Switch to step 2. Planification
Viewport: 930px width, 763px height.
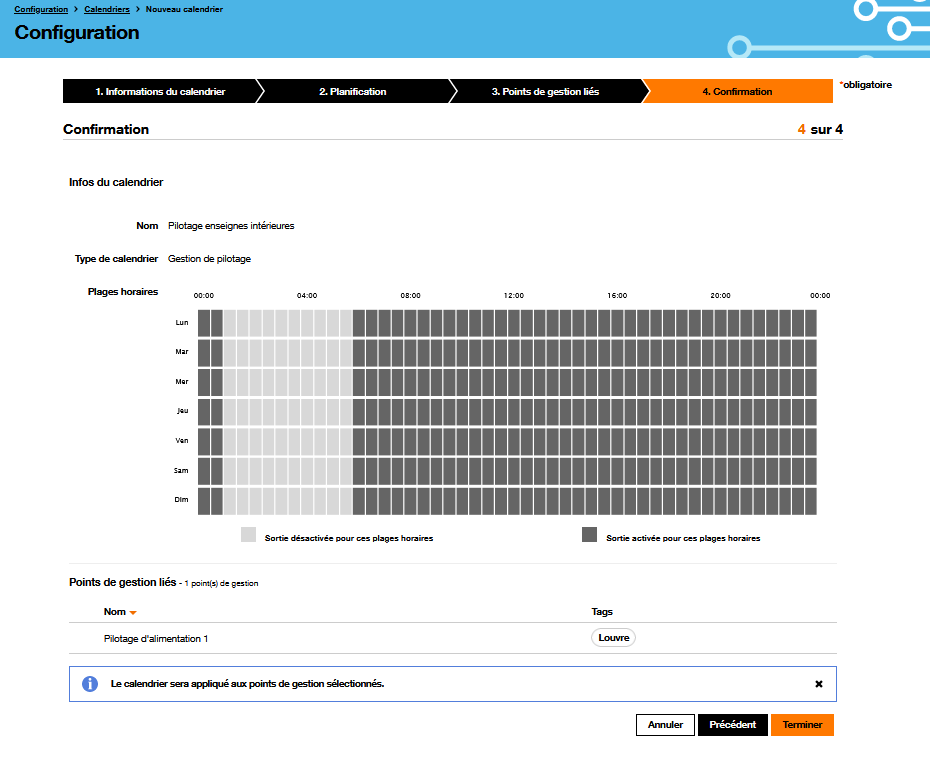(x=355, y=91)
